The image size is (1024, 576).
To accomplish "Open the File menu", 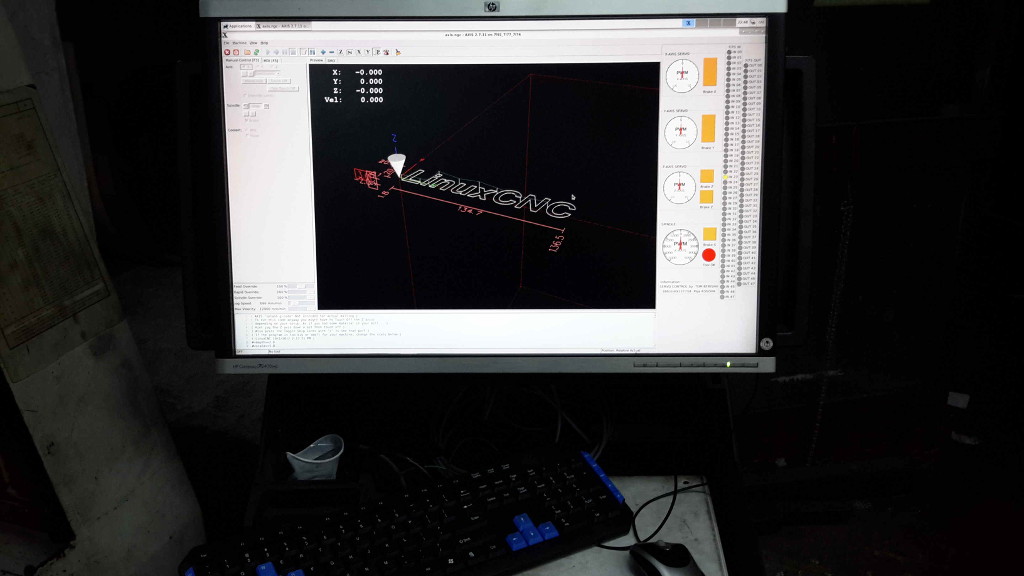I will [227, 43].
